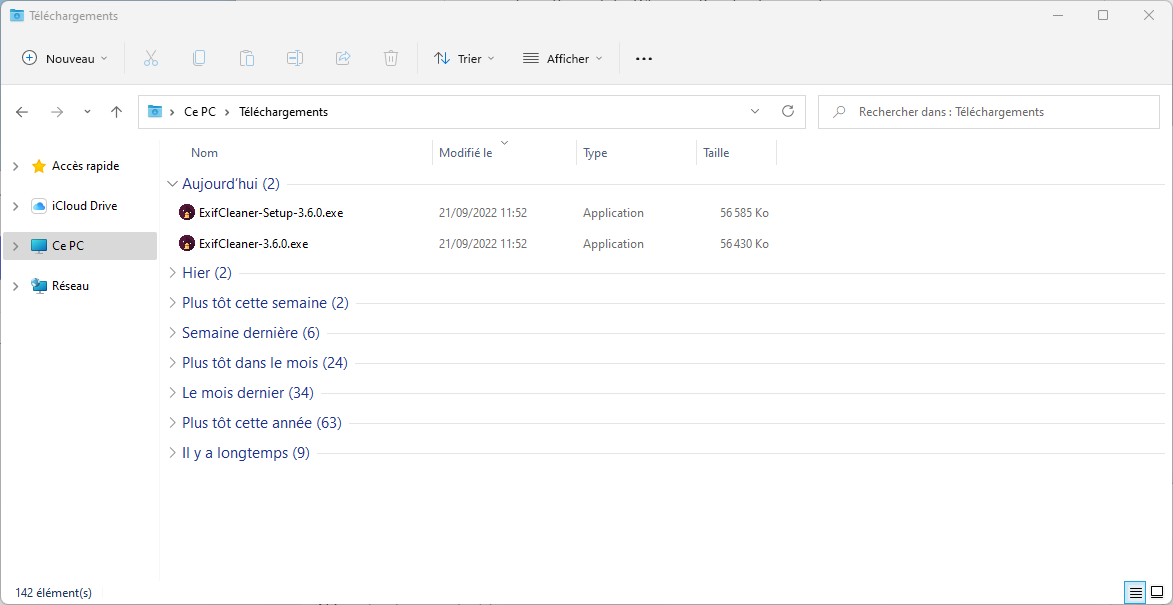Click the Copy icon in toolbar
The width and height of the screenshot is (1173, 605).
[199, 58]
